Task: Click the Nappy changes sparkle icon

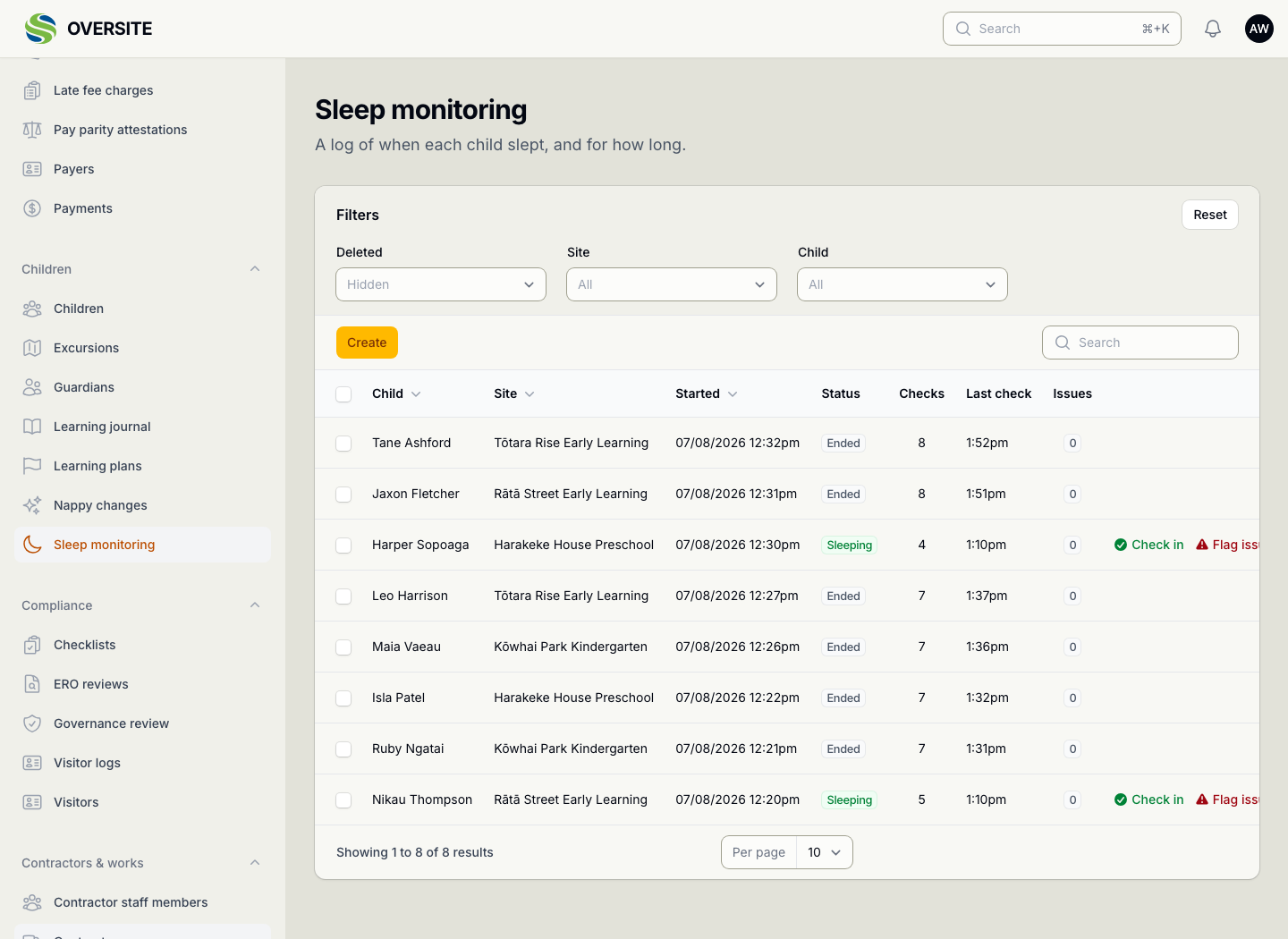Action: tap(32, 505)
